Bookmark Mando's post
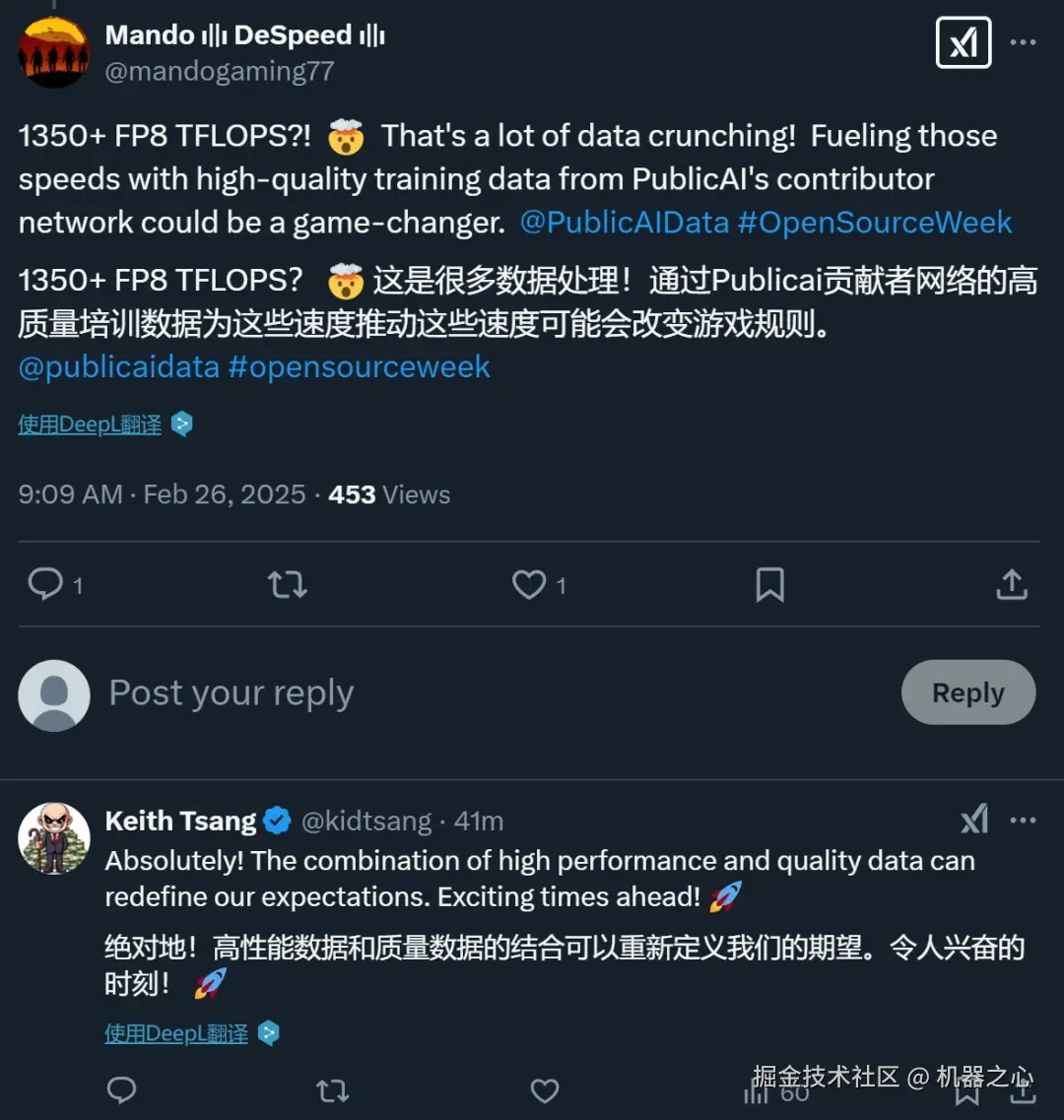1064x1120 pixels. point(769,585)
